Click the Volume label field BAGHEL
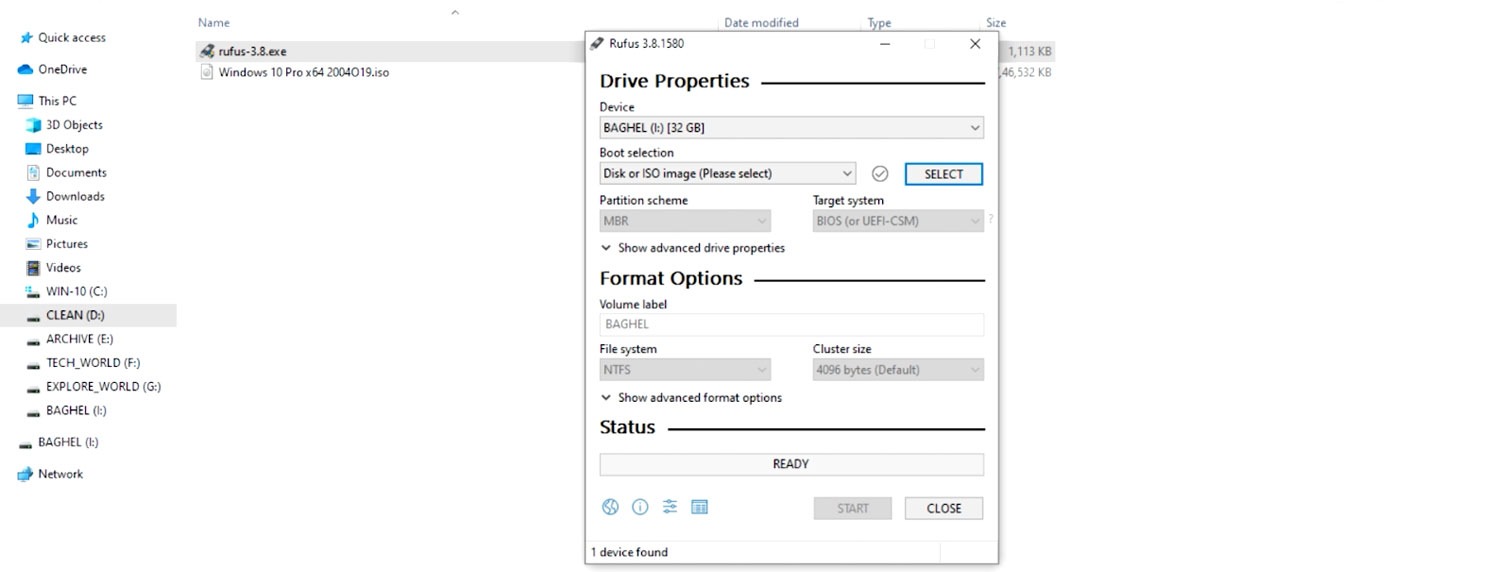1500x572 pixels. [791, 324]
